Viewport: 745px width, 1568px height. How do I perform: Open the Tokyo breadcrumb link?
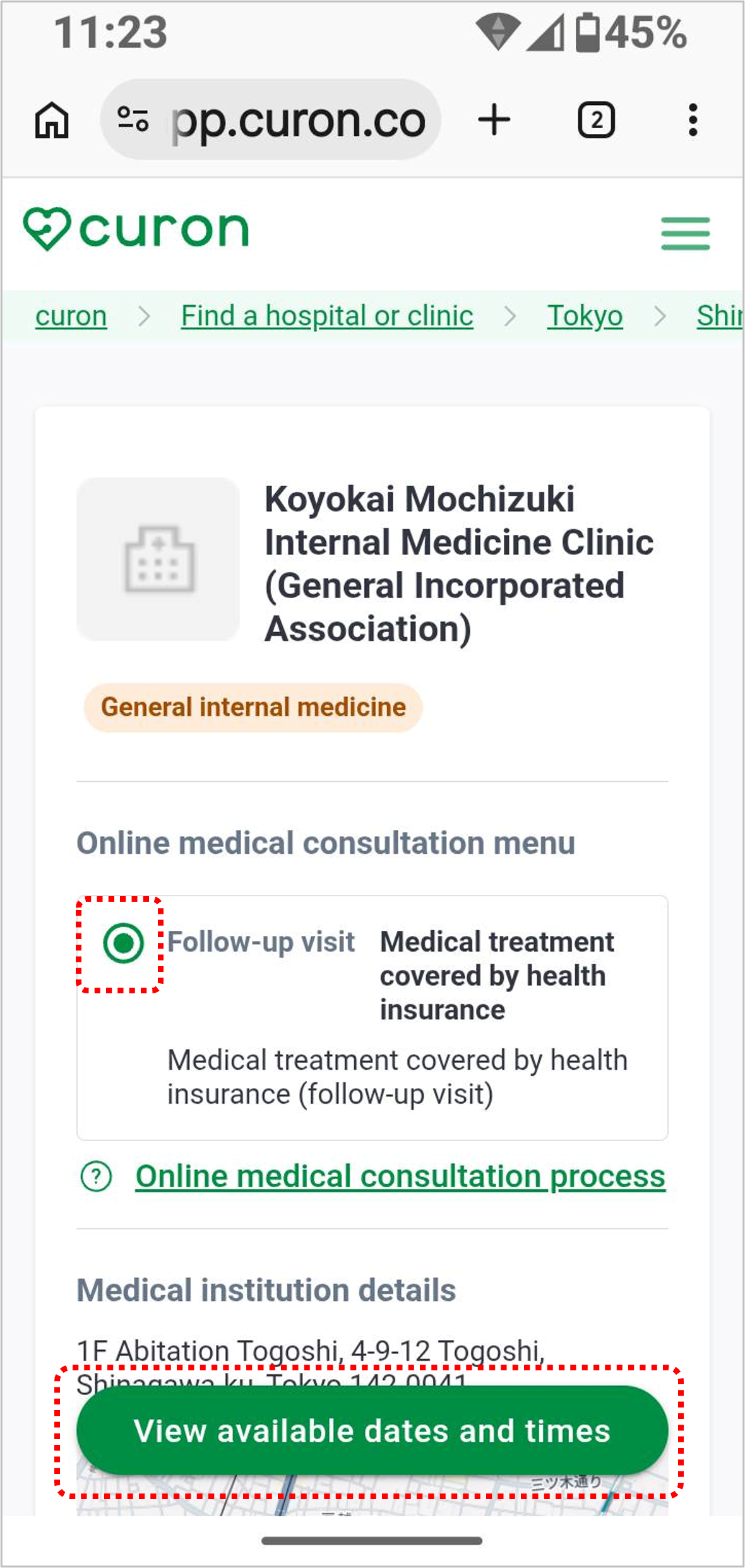coord(585,316)
